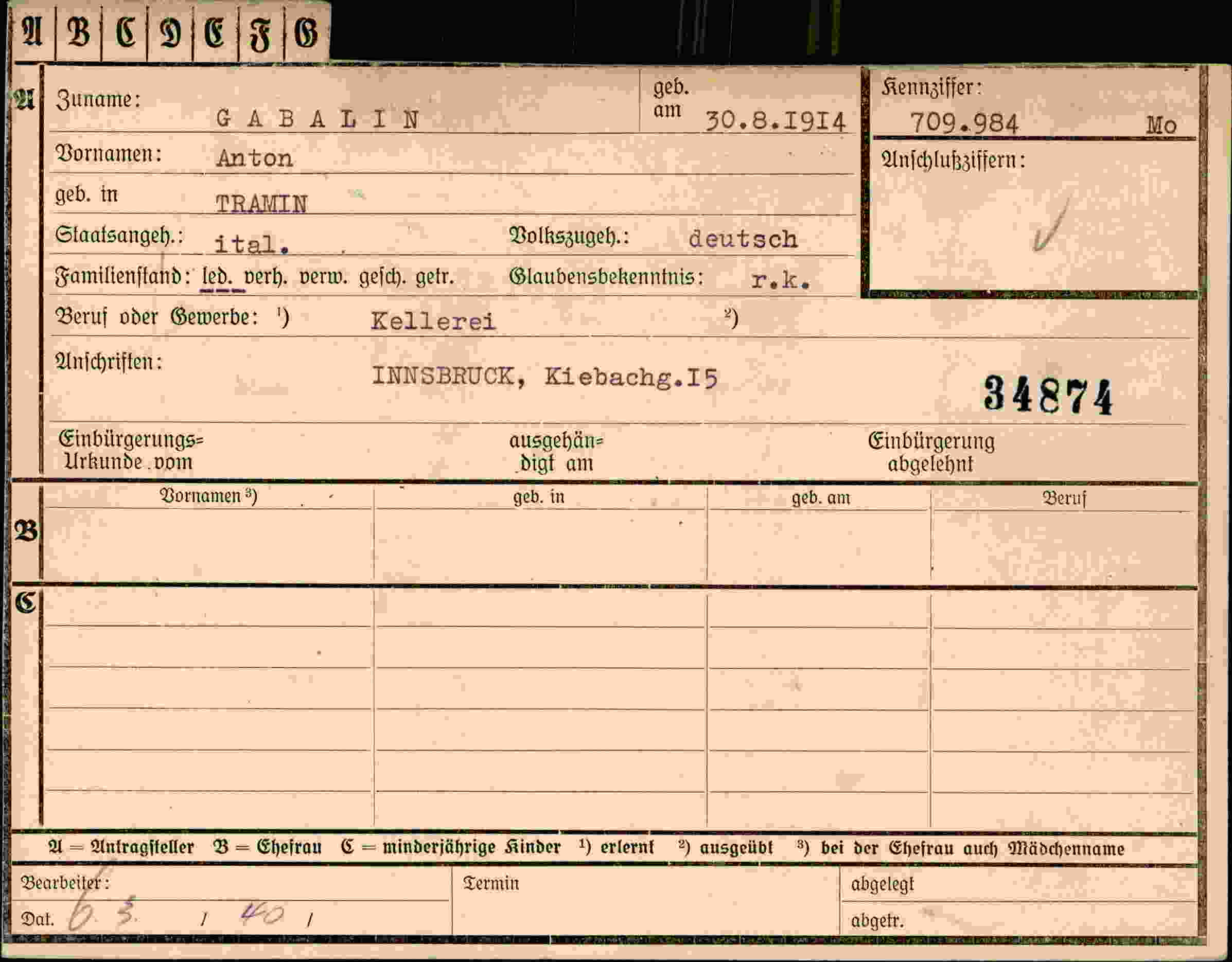Select the religion value "r.k."
Image resolution: width=1232 pixels, height=962 pixels.
pyautogui.click(x=781, y=280)
